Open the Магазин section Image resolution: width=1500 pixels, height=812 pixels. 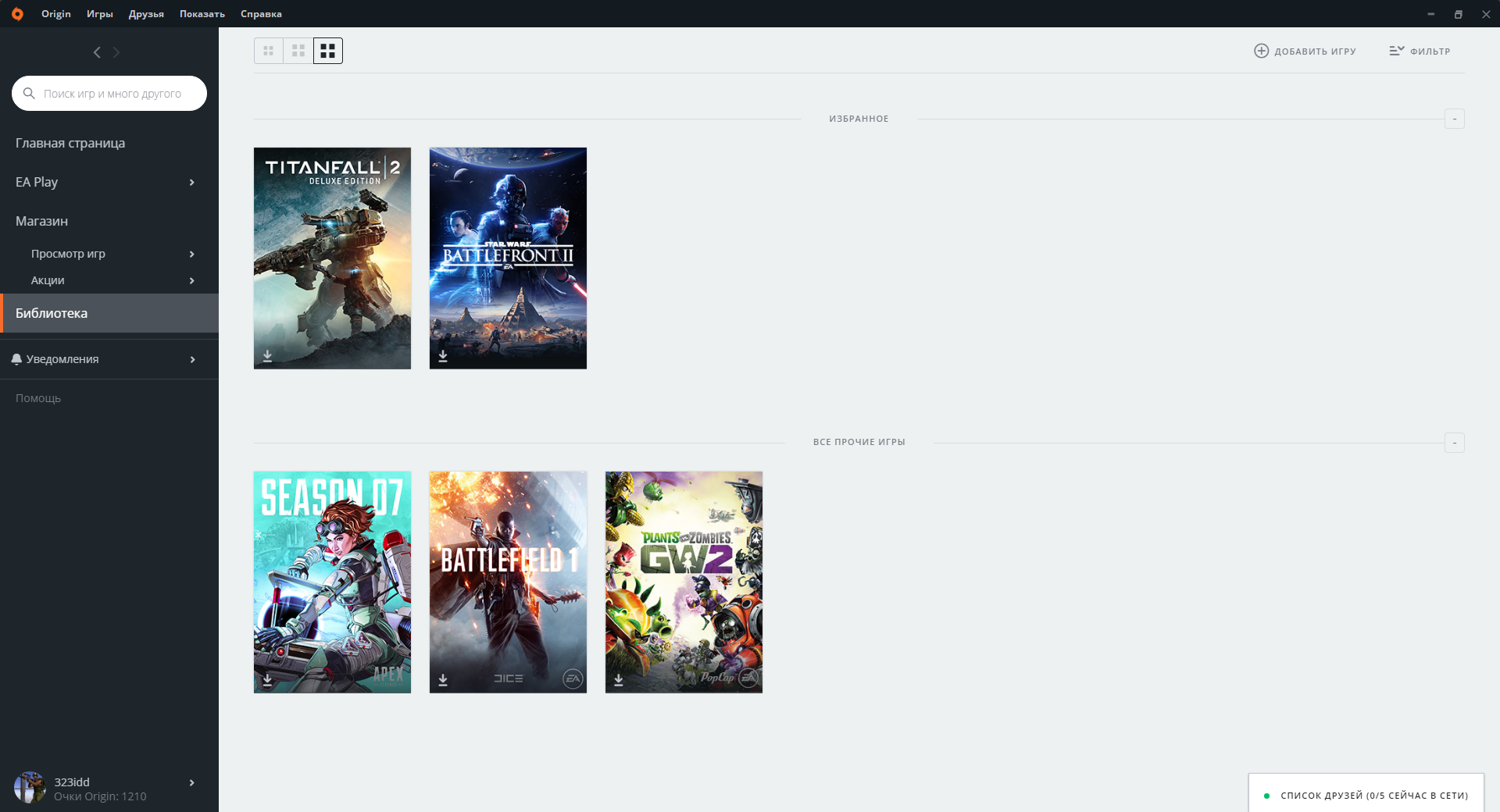tap(41, 221)
